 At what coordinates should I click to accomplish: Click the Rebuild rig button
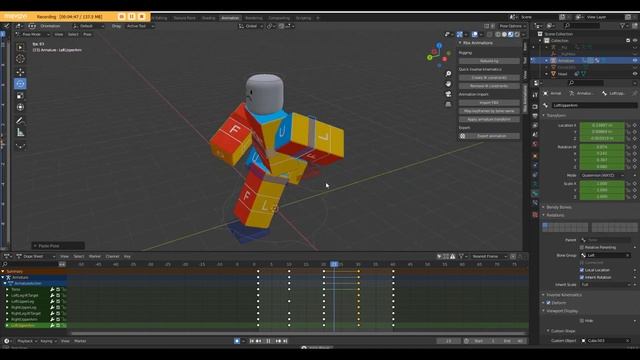[489, 61]
